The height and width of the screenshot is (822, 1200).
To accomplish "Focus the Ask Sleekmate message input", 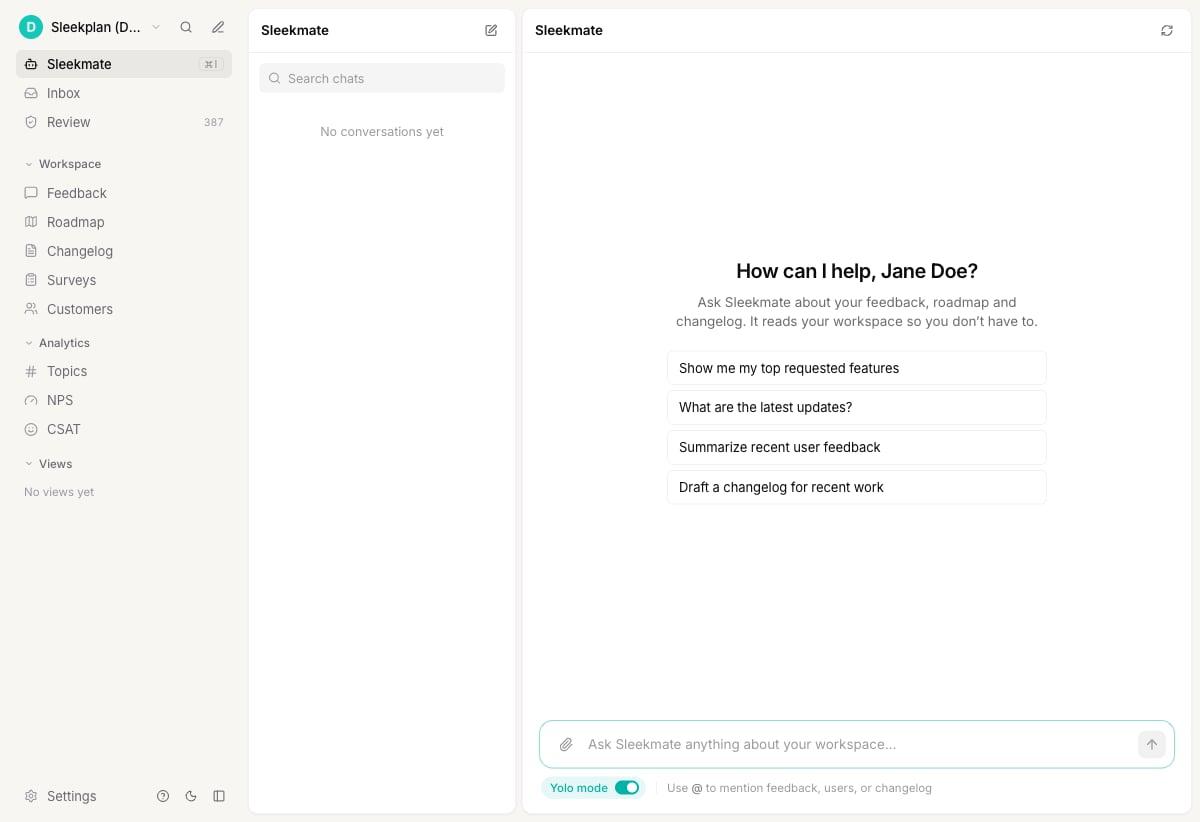I will coord(858,744).
